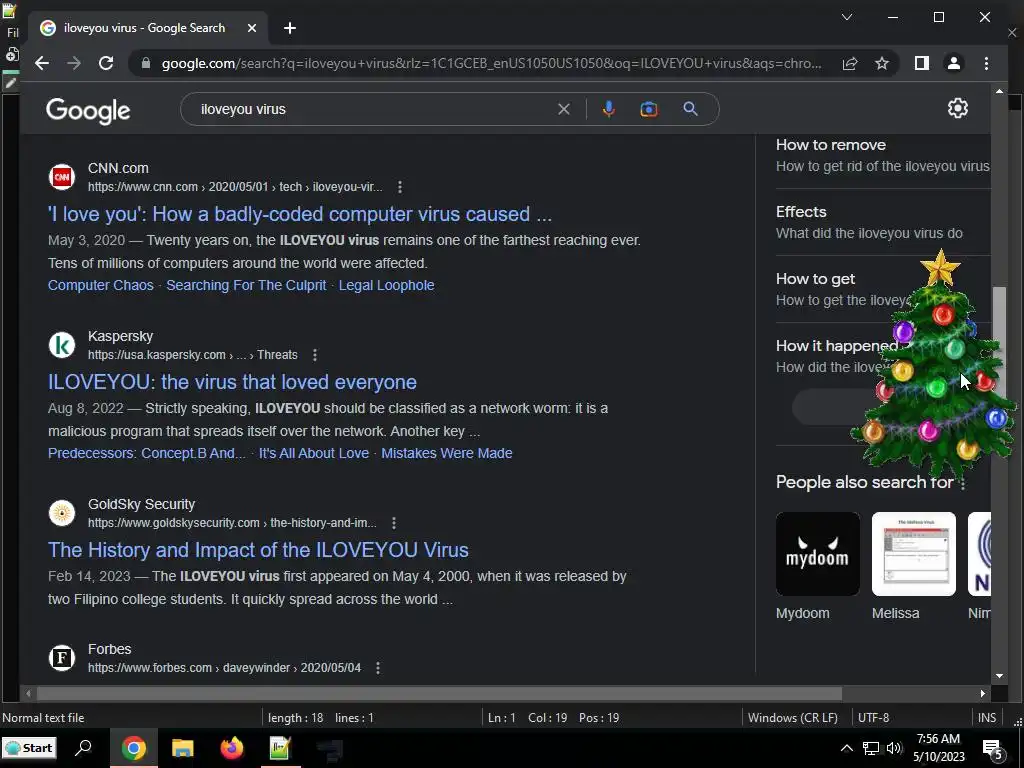Open the volume control in tray
The image size is (1024, 768).
(894, 748)
